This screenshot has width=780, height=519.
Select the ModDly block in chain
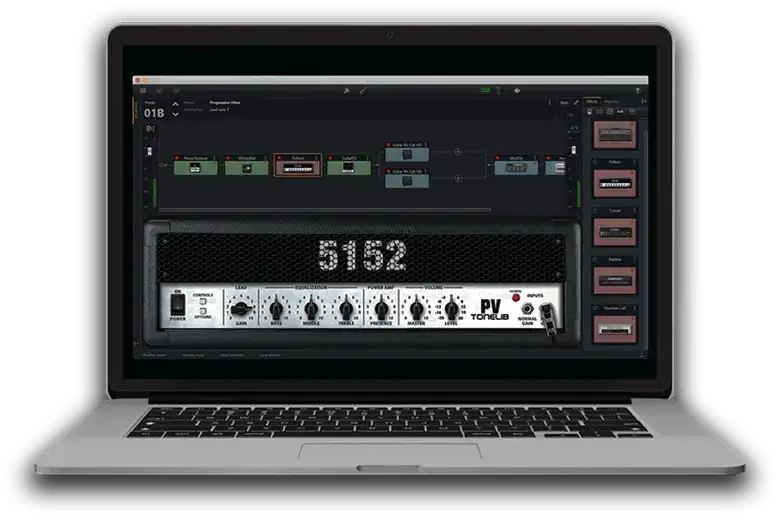click(x=516, y=165)
